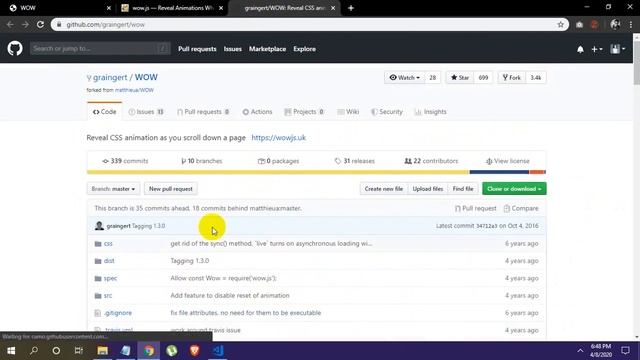The width and height of the screenshot is (640, 360).
Task: View the 22 contributors link
Action: pyautogui.click(x=431, y=161)
